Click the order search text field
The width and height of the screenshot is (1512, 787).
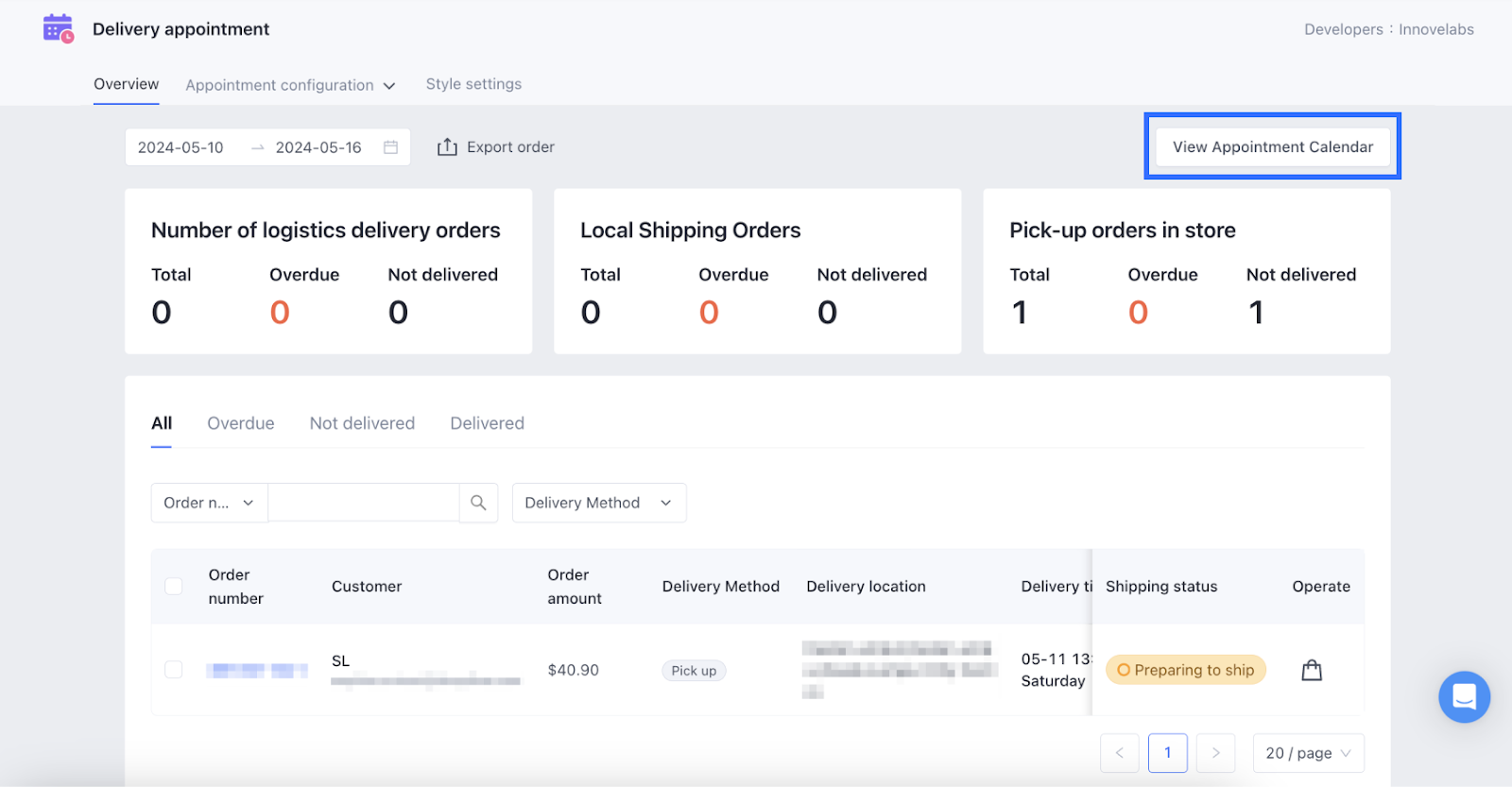(364, 503)
